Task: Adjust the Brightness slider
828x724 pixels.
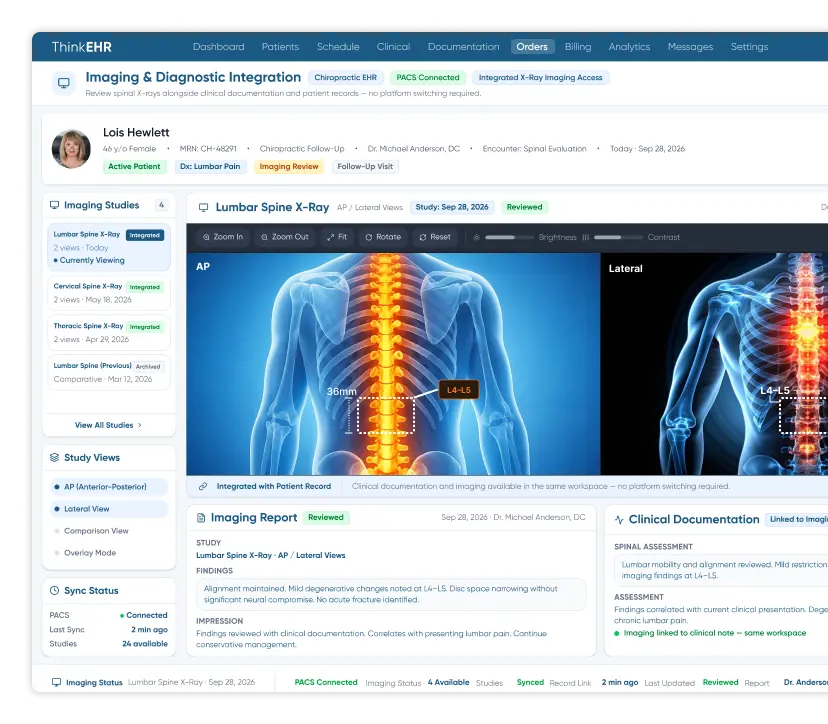Action: pos(510,237)
